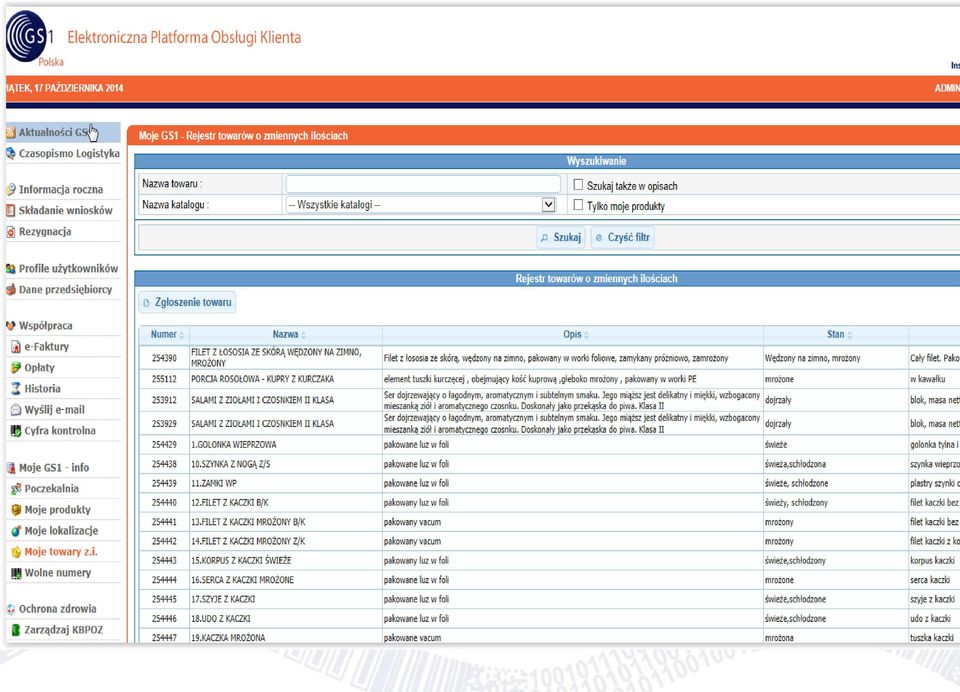Click product number 253912

point(164,401)
